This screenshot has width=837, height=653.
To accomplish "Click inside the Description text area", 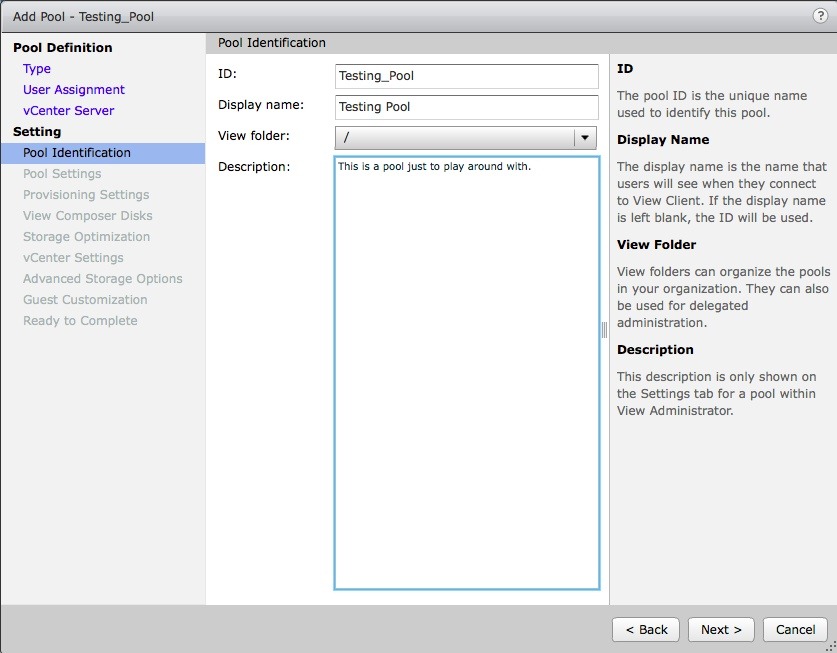I will (466, 372).
